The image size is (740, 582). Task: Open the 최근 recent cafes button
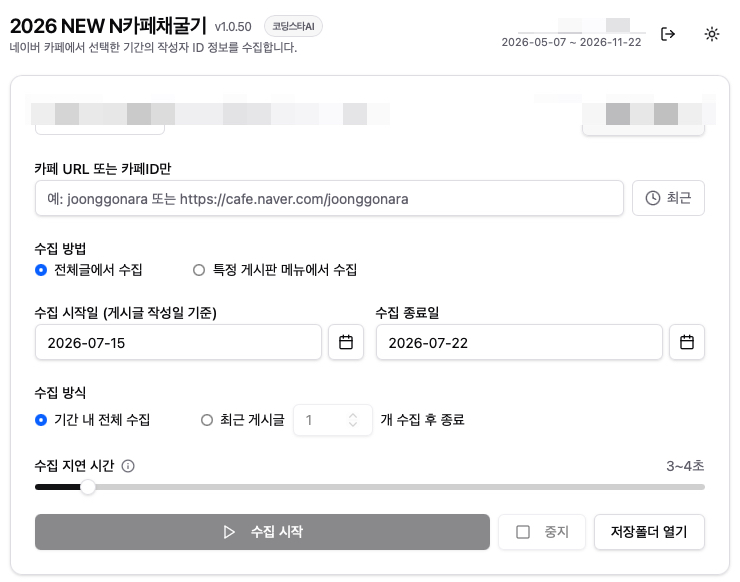(x=668, y=198)
